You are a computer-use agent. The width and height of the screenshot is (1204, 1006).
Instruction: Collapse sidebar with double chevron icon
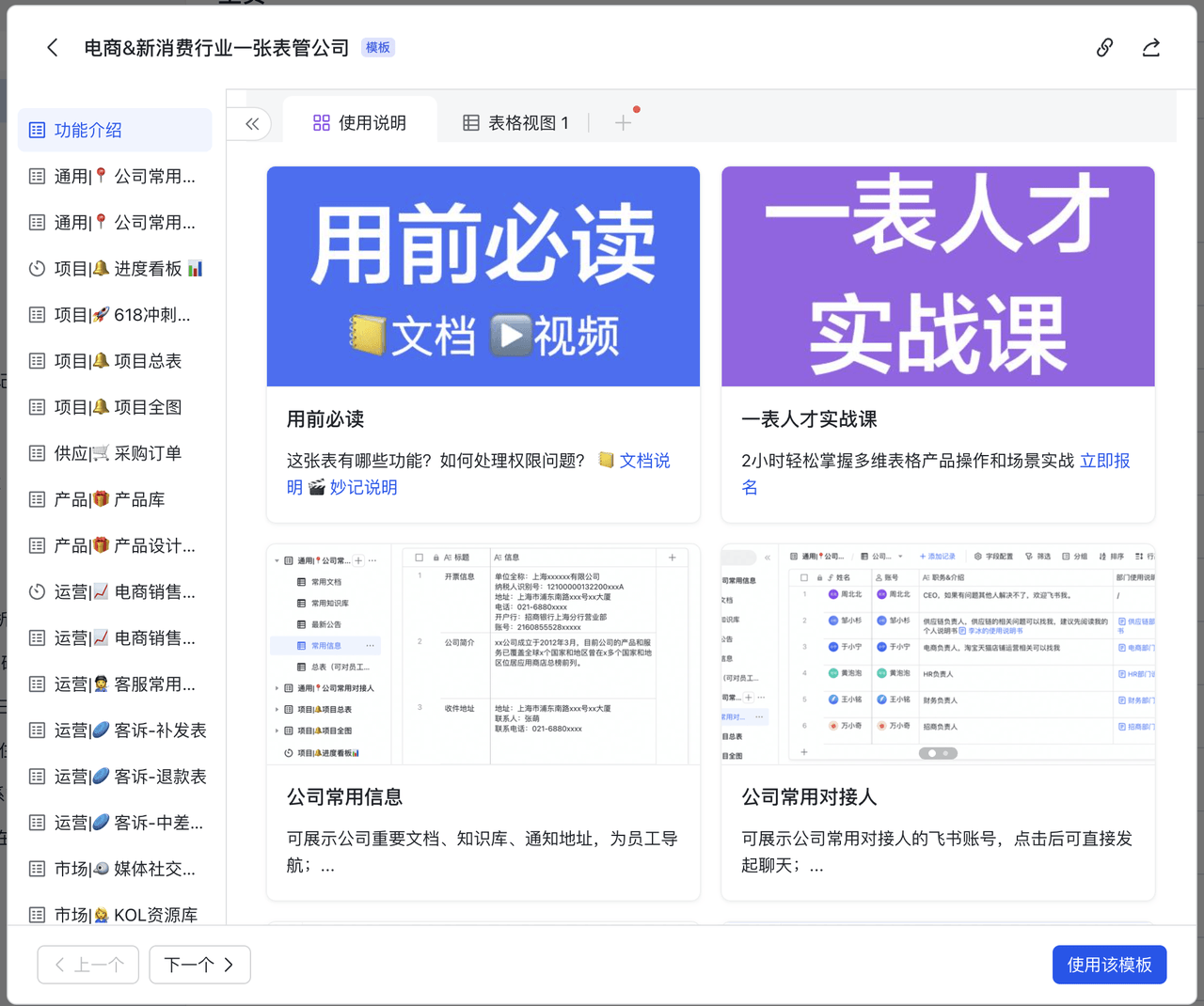pyautogui.click(x=252, y=123)
